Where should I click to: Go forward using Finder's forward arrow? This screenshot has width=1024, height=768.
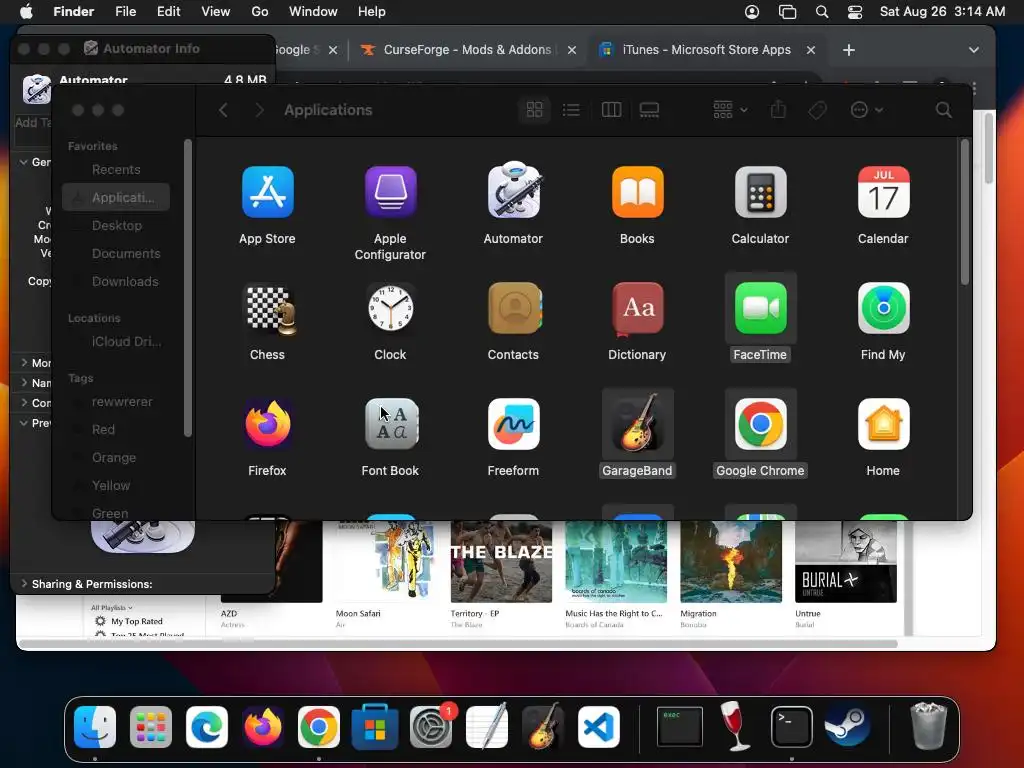click(259, 110)
